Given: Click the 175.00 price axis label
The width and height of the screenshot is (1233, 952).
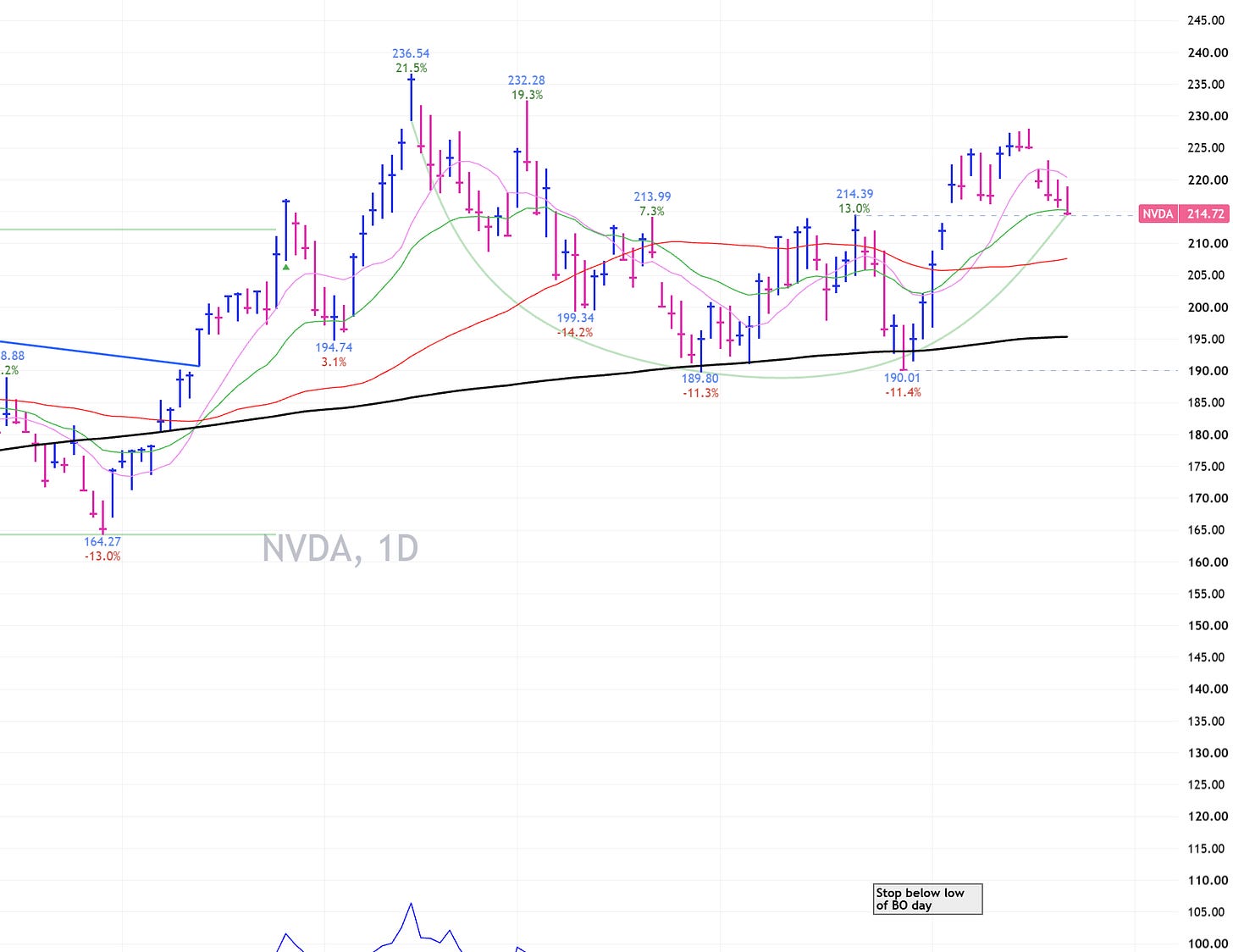Looking at the screenshot, I should [1207, 466].
